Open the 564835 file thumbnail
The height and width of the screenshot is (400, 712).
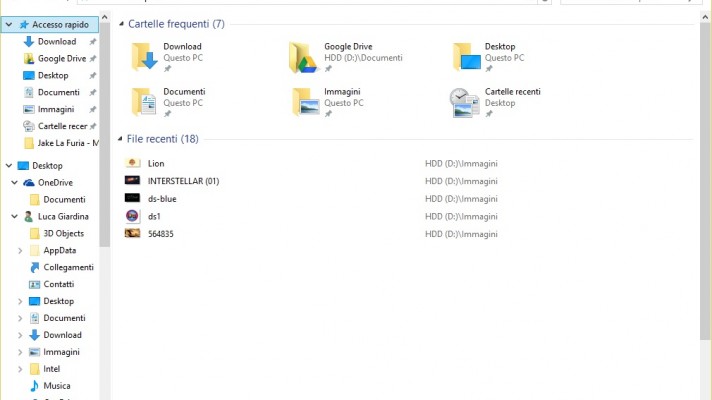(x=132, y=233)
